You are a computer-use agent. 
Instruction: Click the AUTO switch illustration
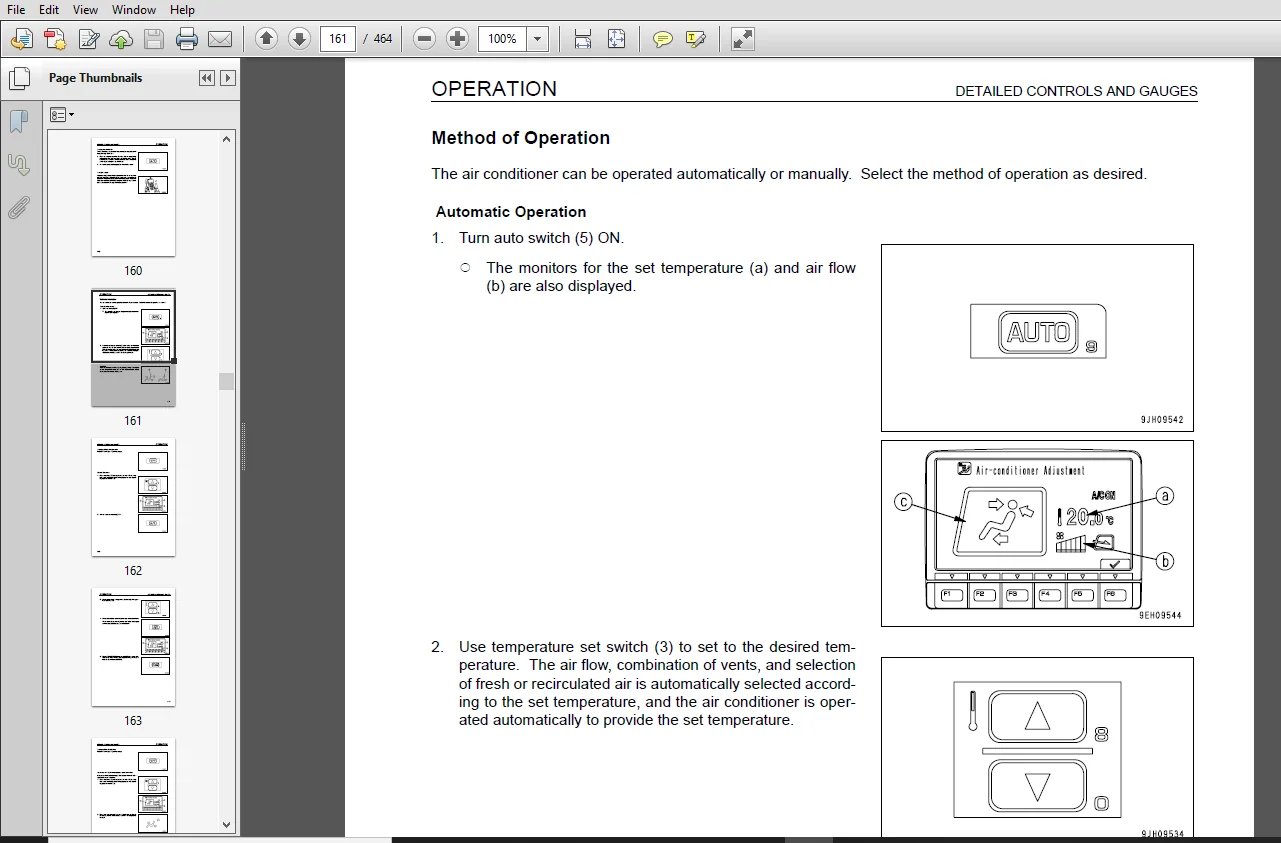[x=1037, y=331]
